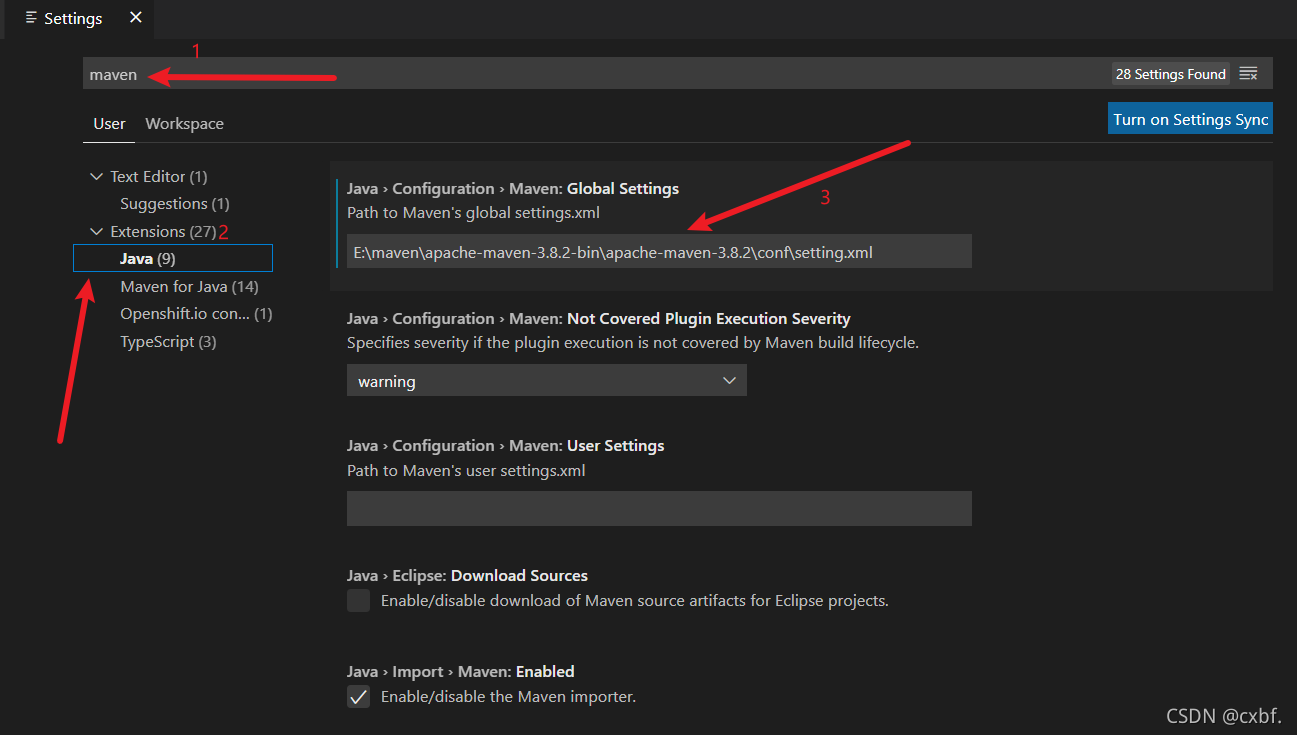This screenshot has height=735, width=1297.
Task: Select Maven for Java (14) entry
Action: coord(189,287)
